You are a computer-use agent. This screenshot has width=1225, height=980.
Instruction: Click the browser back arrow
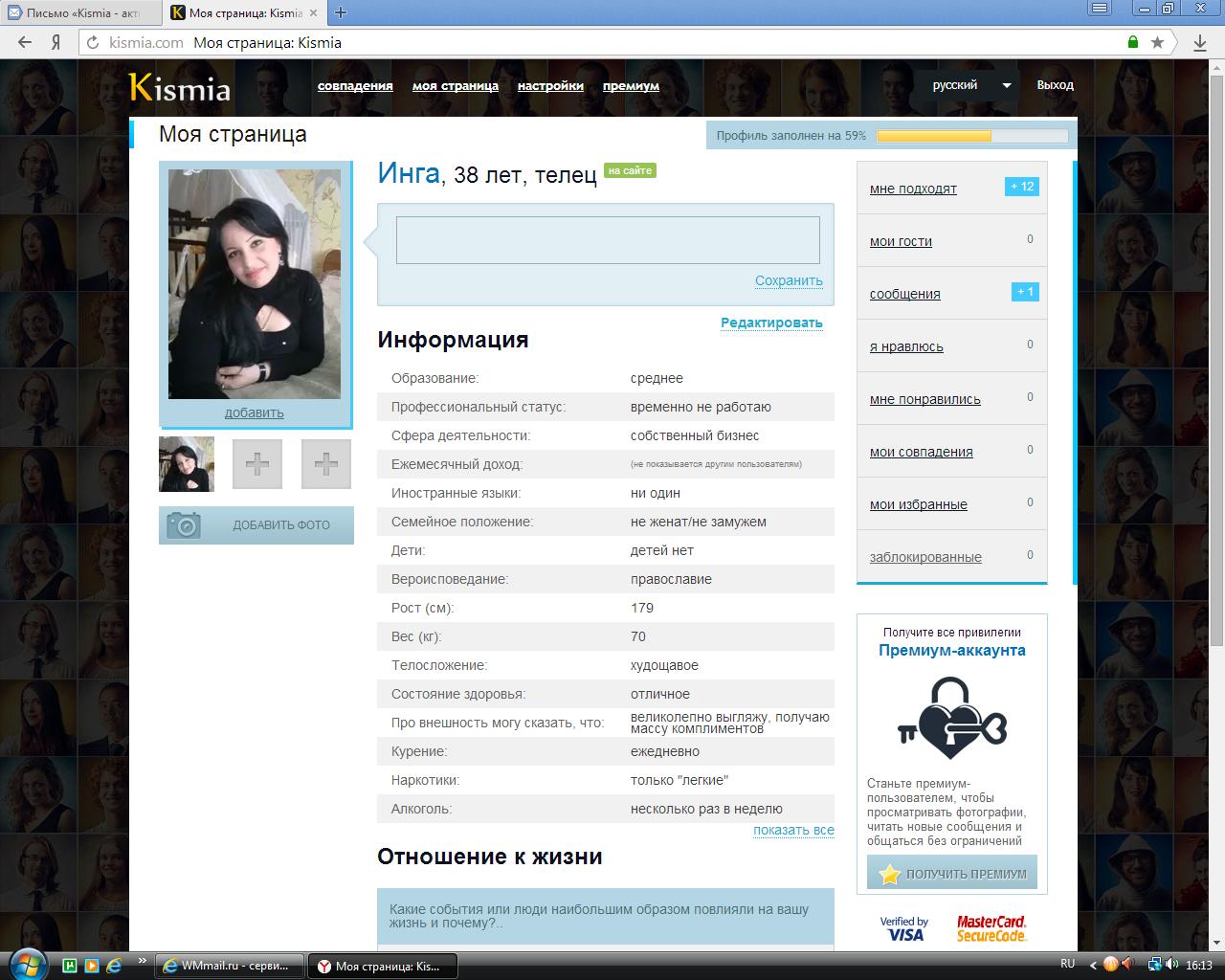(x=25, y=42)
